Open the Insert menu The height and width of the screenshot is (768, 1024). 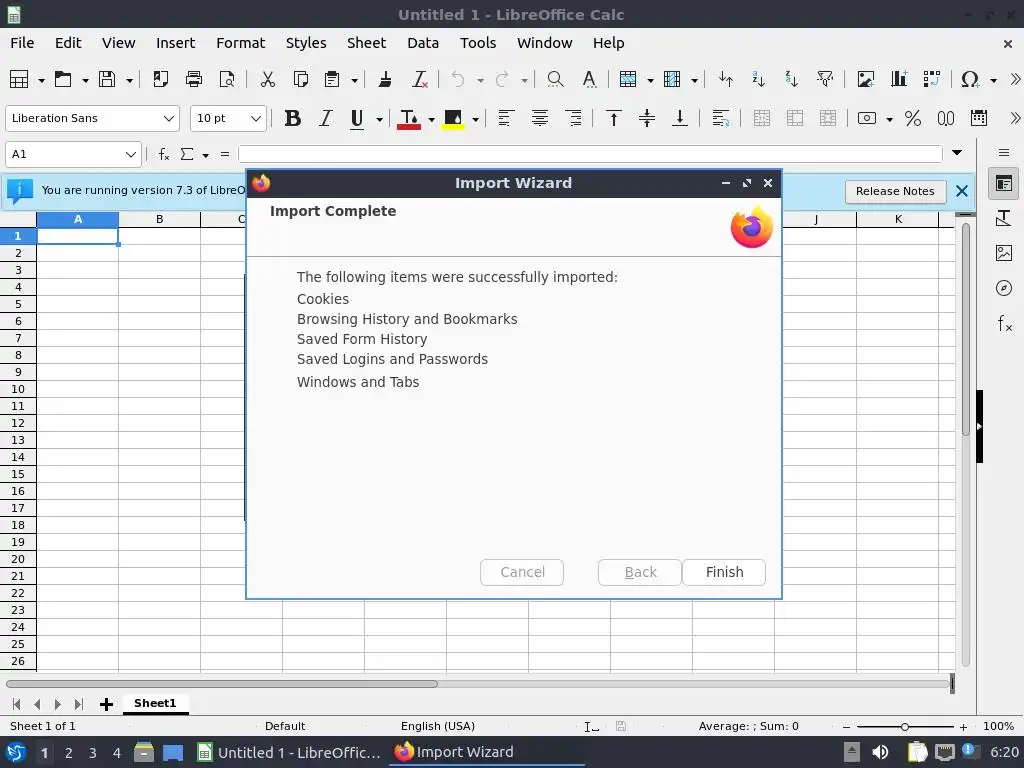click(x=175, y=43)
